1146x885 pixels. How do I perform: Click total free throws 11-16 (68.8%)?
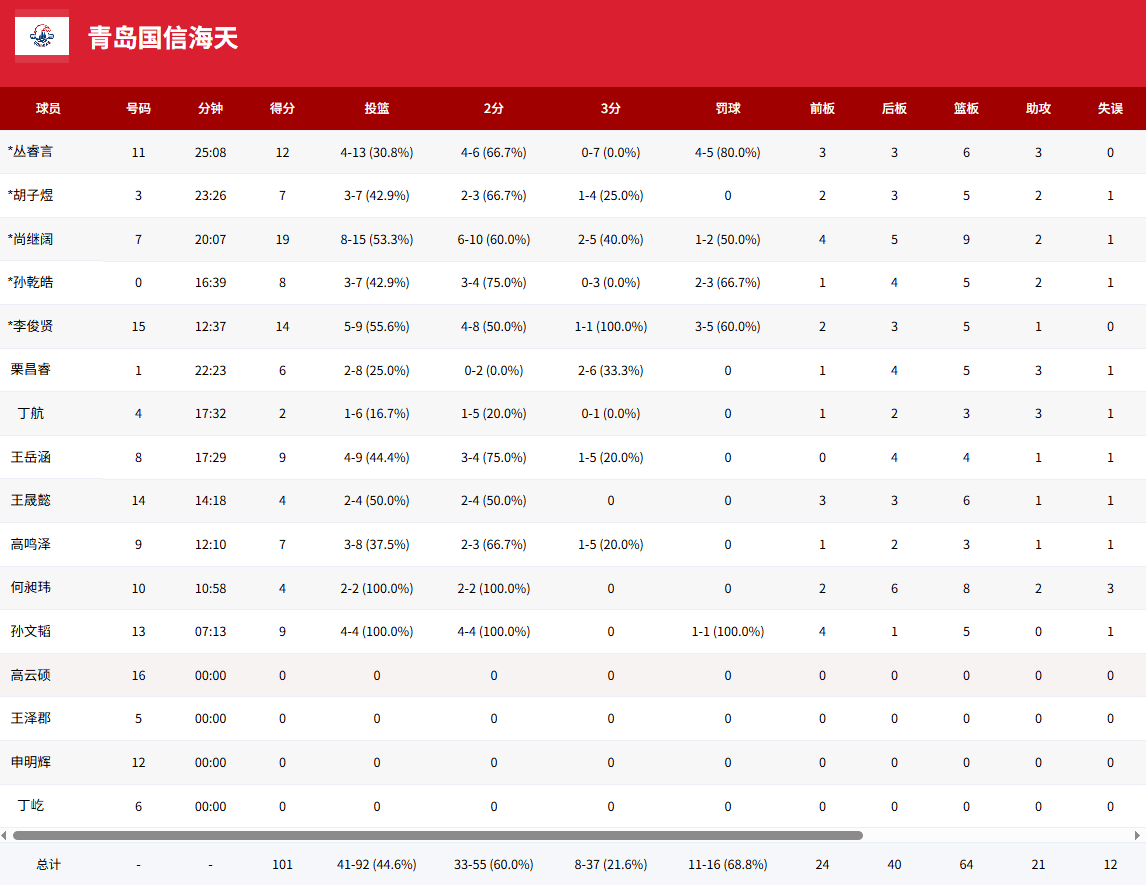(728, 865)
